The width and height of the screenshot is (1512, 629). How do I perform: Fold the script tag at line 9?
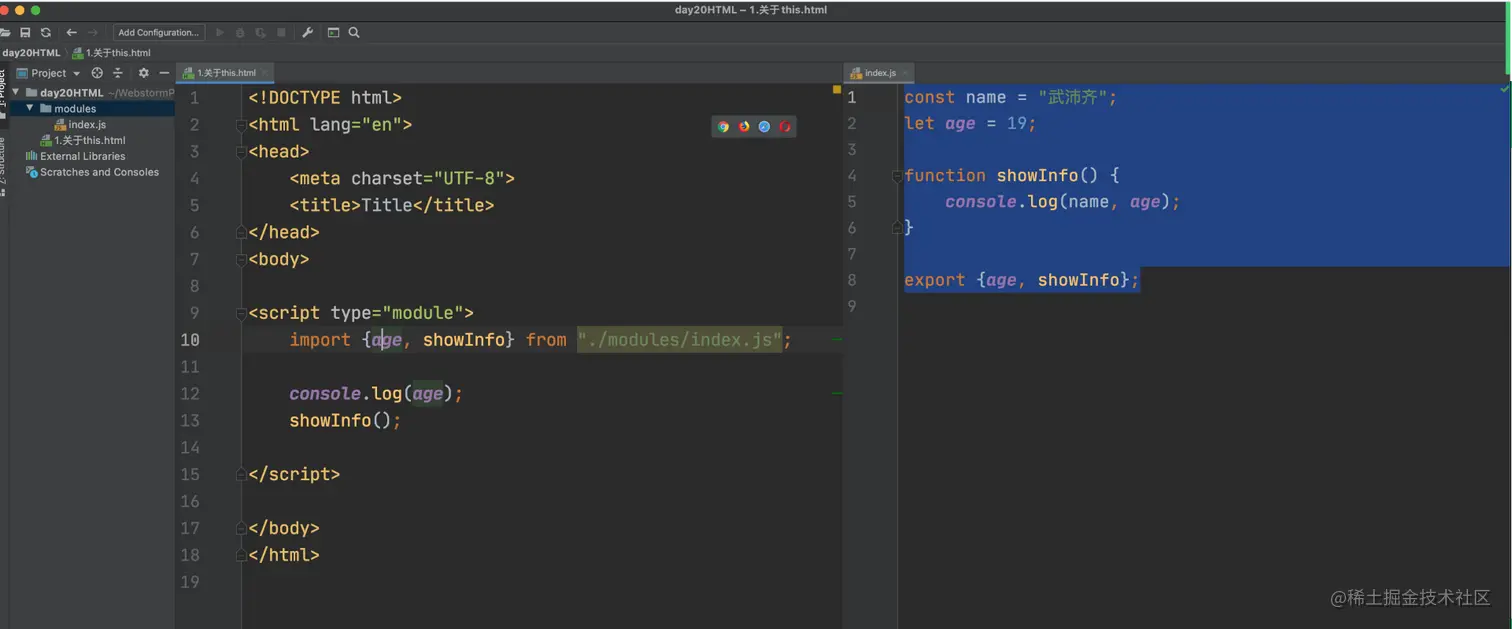[241, 313]
